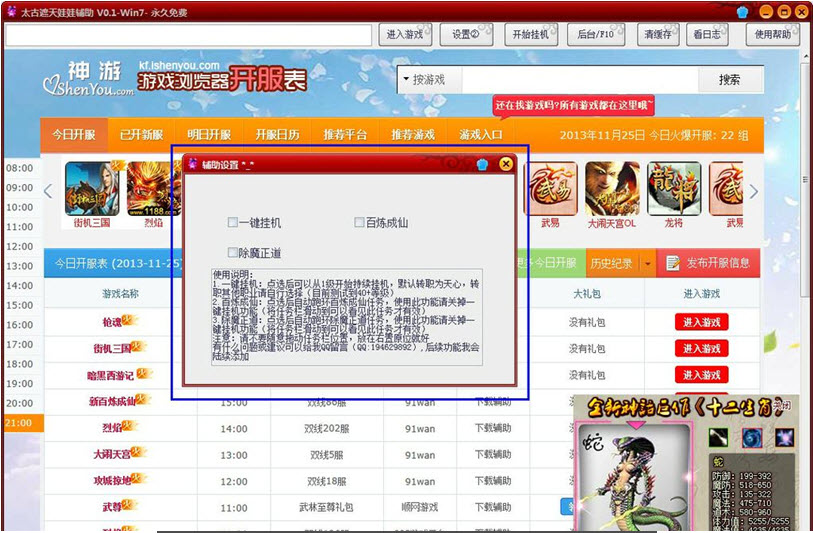The height and width of the screenshot is (533, 813).
Task: Click 进入游戏 in the 街机三国 row
Action: (702, 348)
